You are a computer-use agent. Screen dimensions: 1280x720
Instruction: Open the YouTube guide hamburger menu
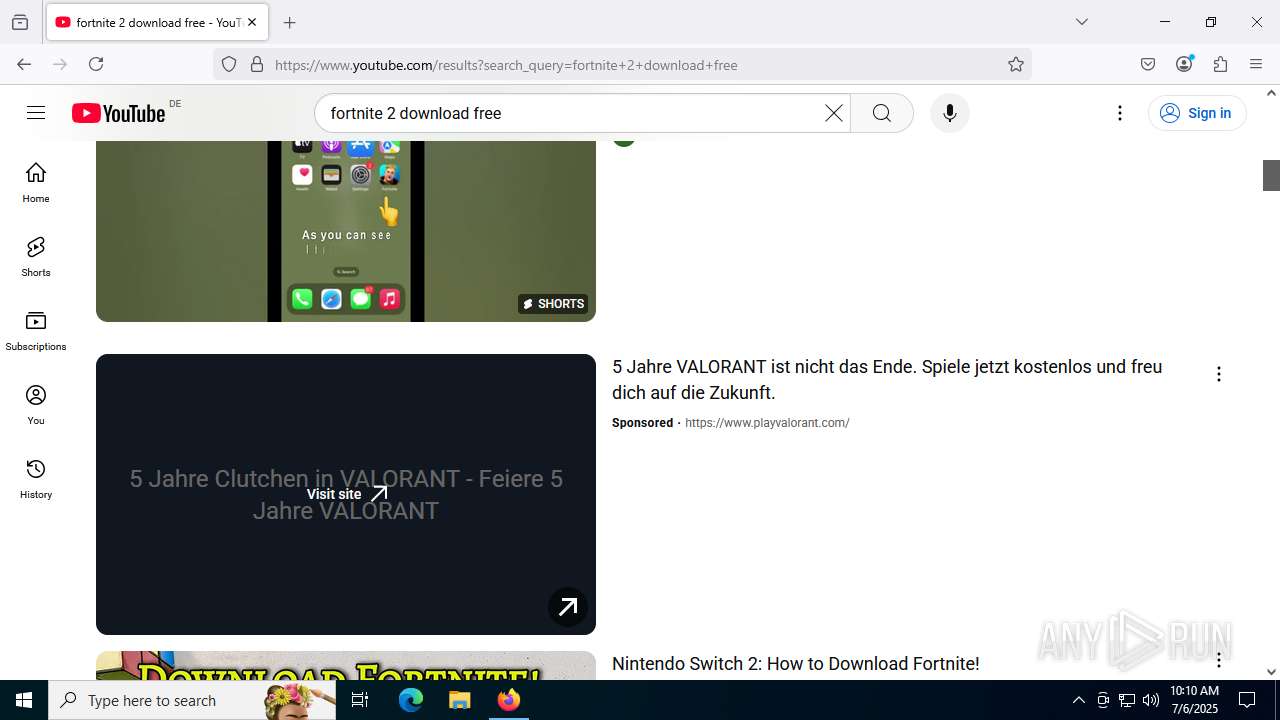(36, 113)
